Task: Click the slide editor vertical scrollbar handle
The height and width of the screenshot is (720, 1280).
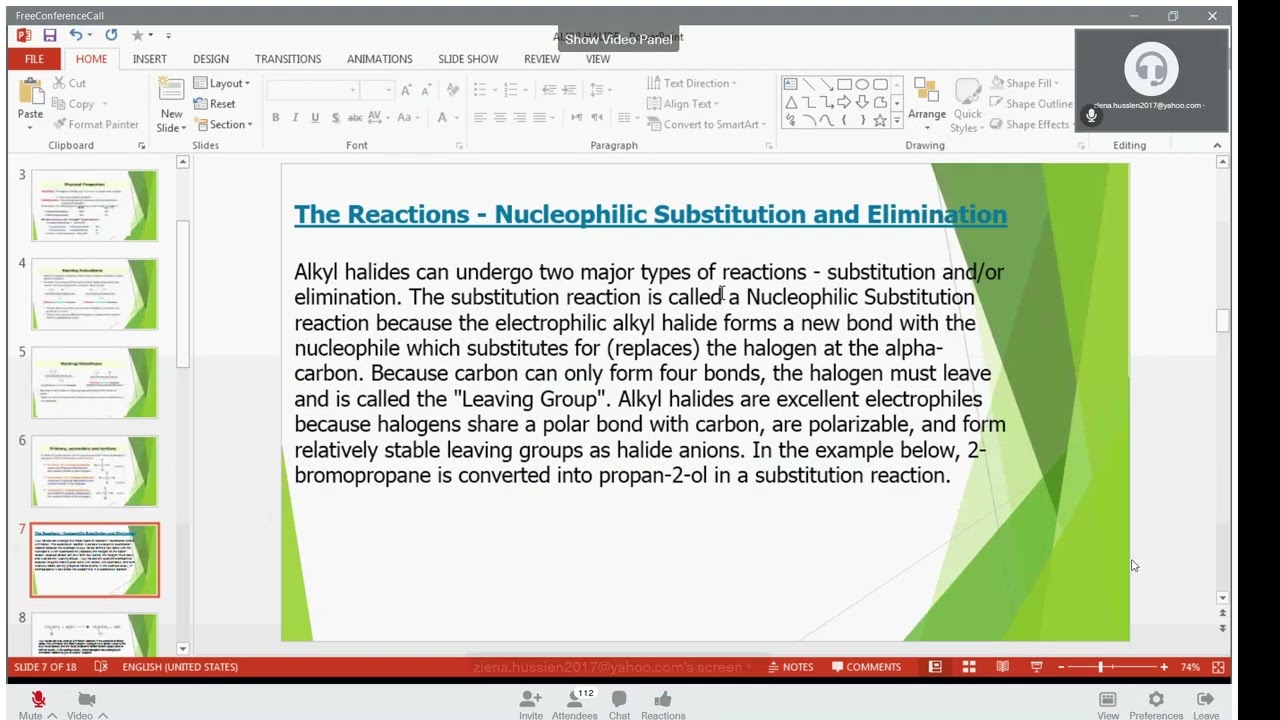Action: pyautogui.click(x=1222, y=321)
